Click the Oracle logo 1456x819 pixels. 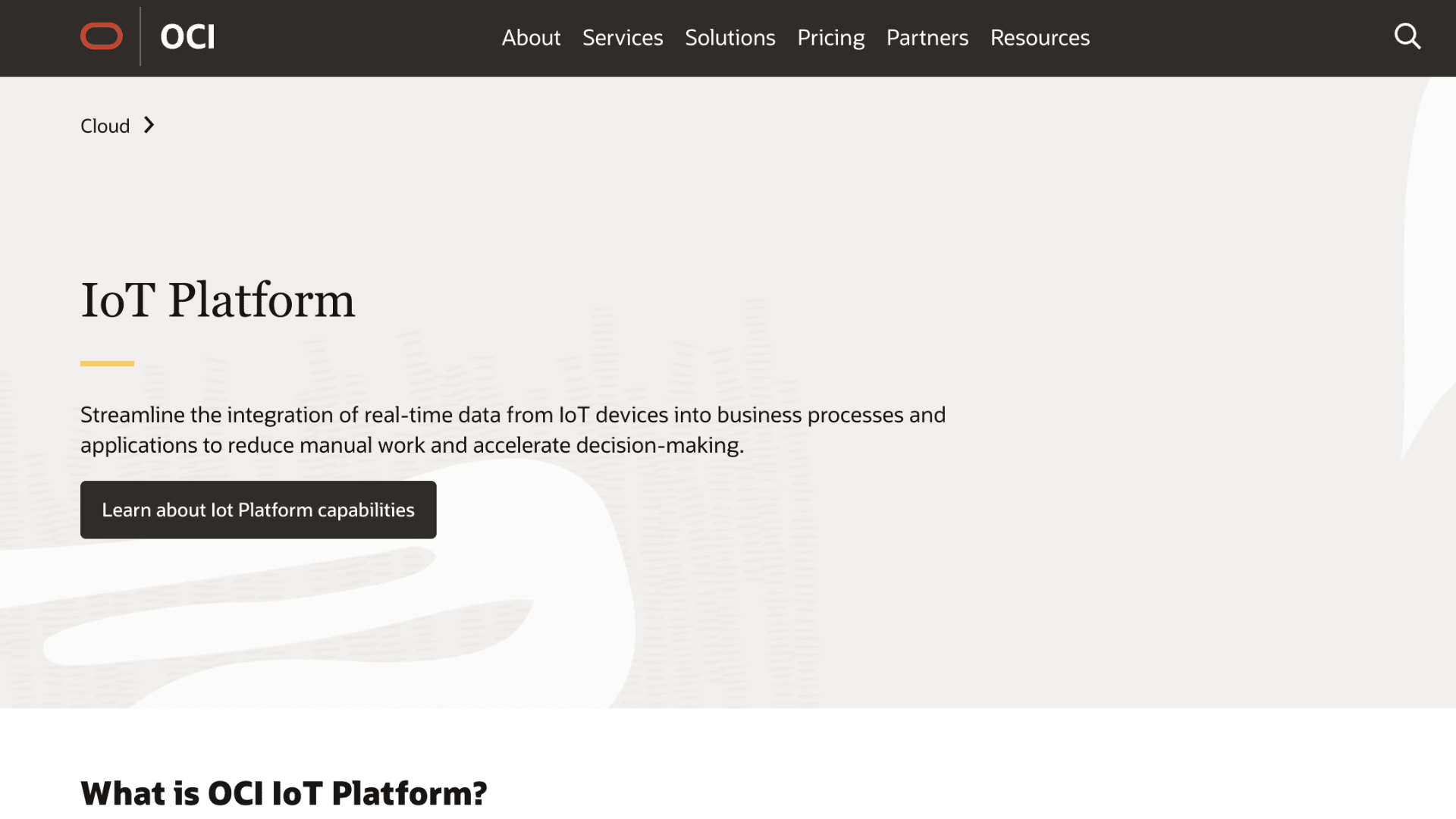(101, 36)
